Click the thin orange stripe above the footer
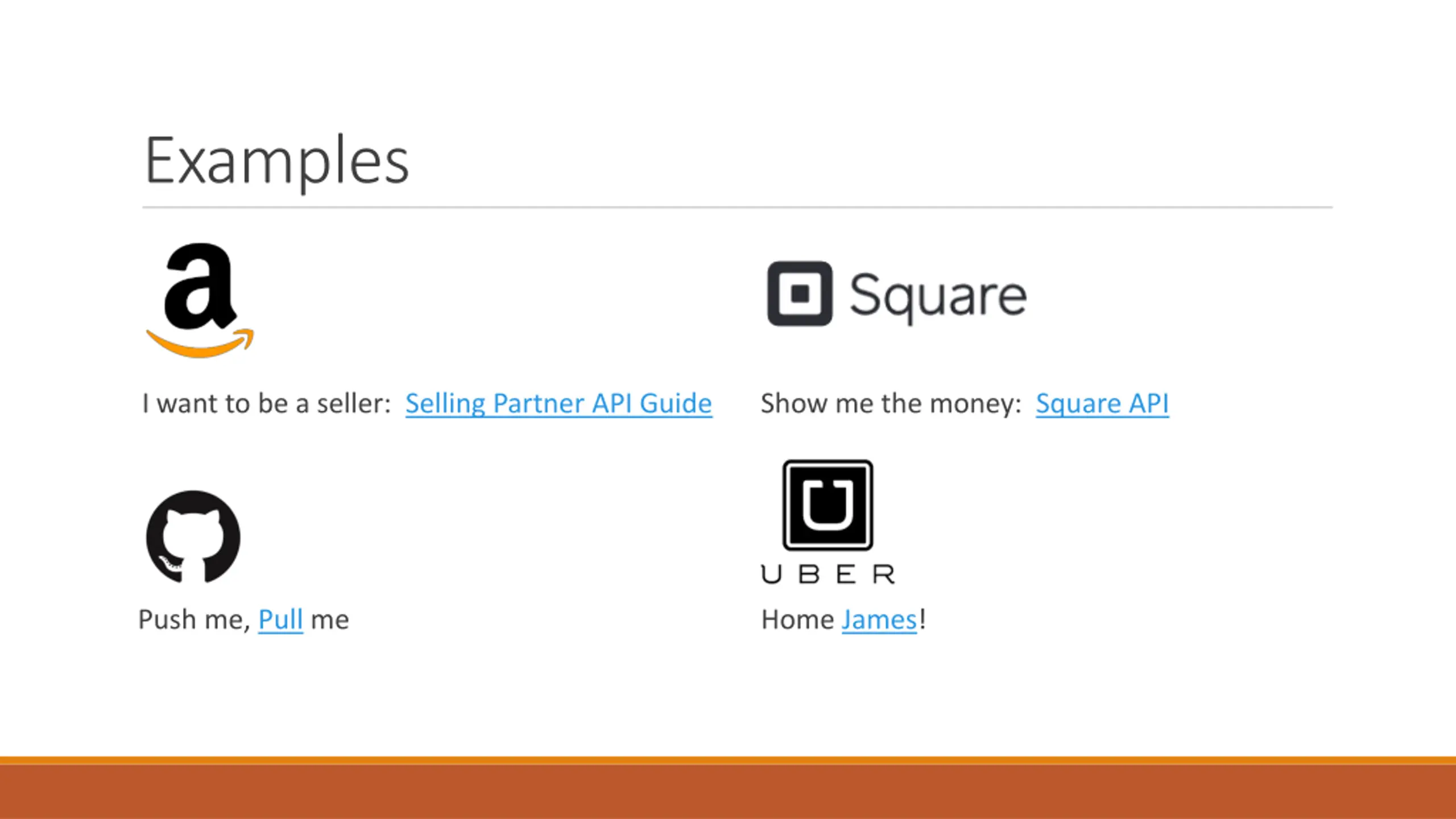Image resolution: width=1456 pixels, height=819 pixels. [x=728, y=760]
